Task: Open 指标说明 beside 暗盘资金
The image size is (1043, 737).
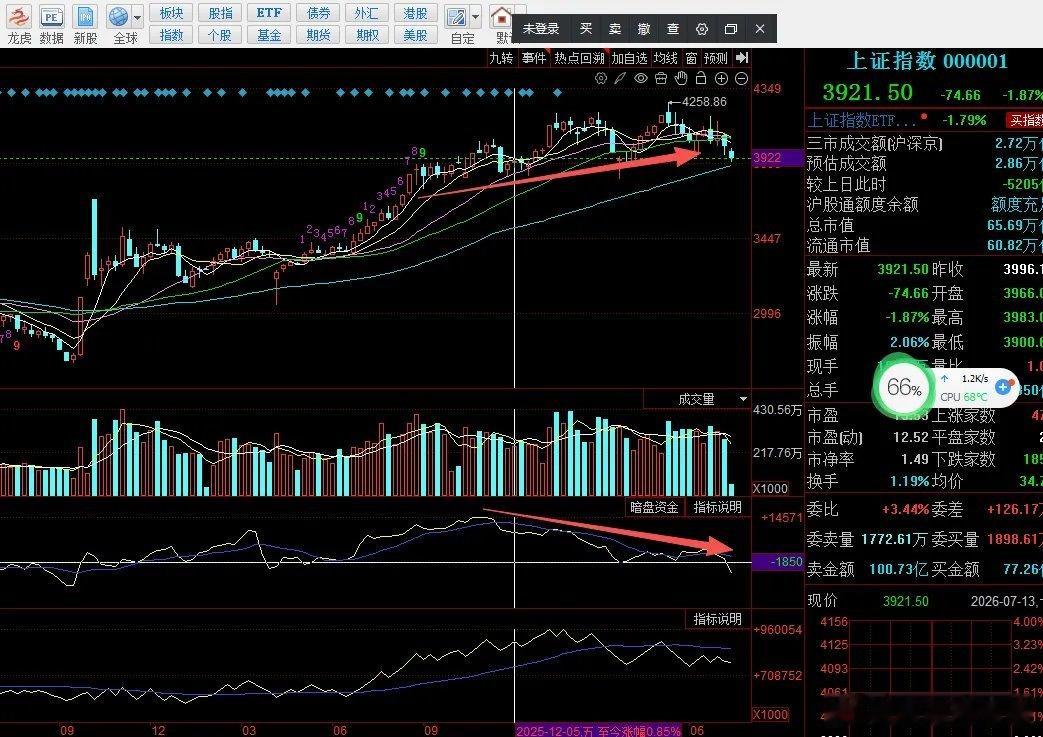Action: point(717,507)
